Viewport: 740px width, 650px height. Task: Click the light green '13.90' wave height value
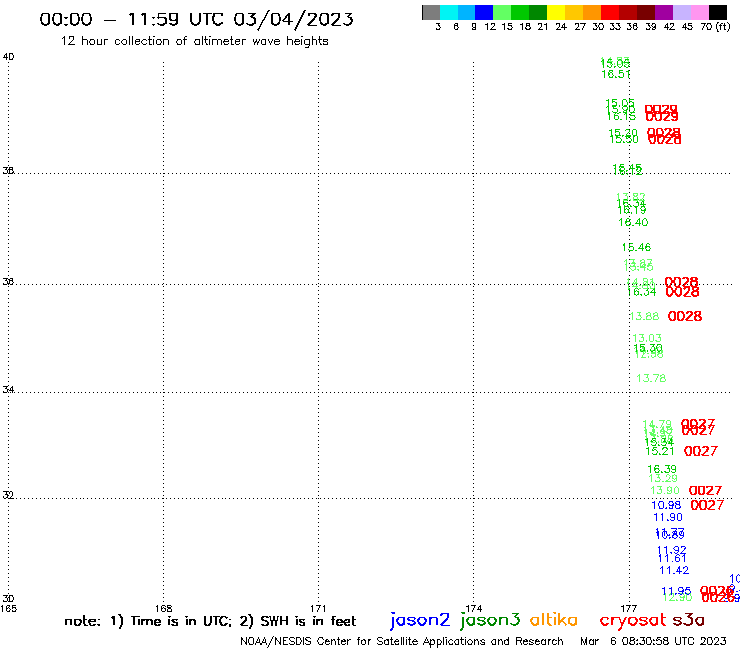pos(665,490)
